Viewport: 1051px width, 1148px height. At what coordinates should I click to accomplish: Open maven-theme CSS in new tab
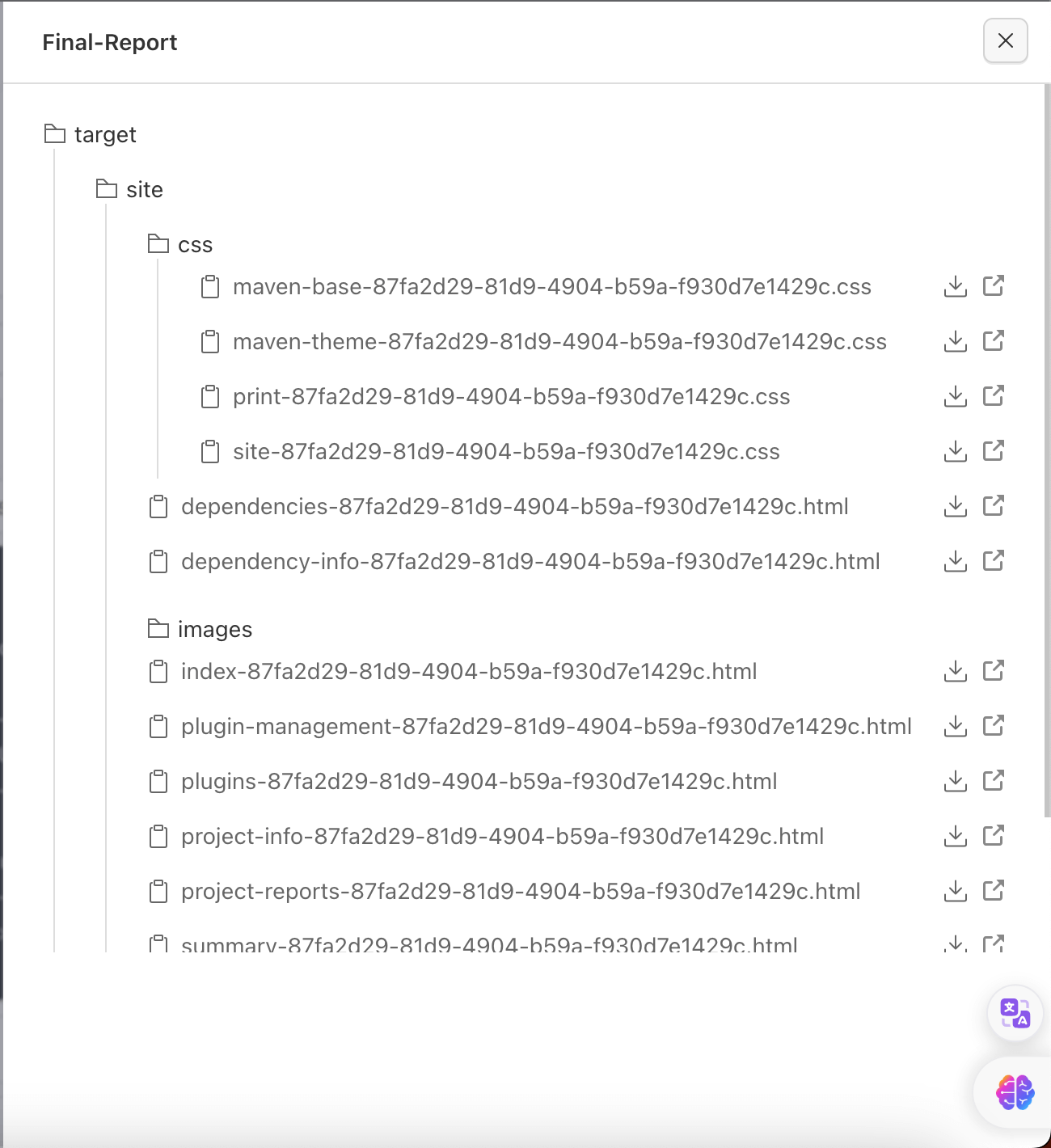(x=994, y=341)
